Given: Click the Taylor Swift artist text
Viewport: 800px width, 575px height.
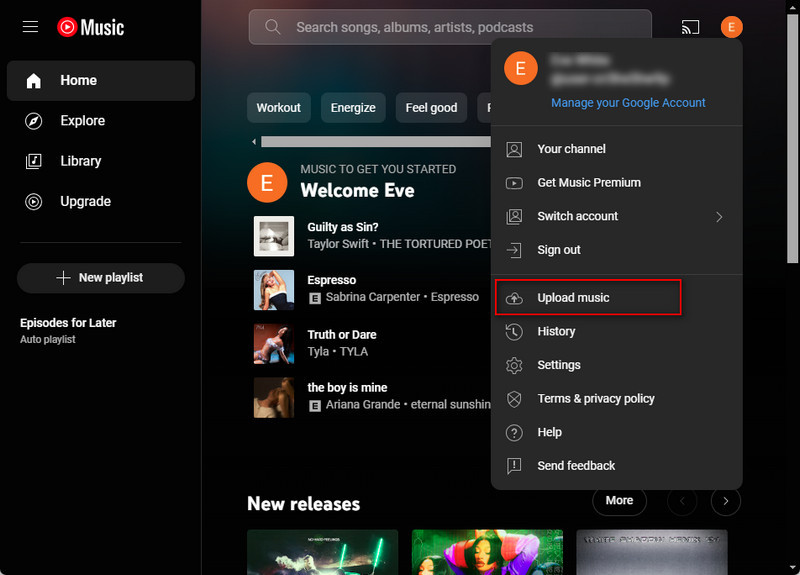Looking at the screenshot, I should point(338,244).
